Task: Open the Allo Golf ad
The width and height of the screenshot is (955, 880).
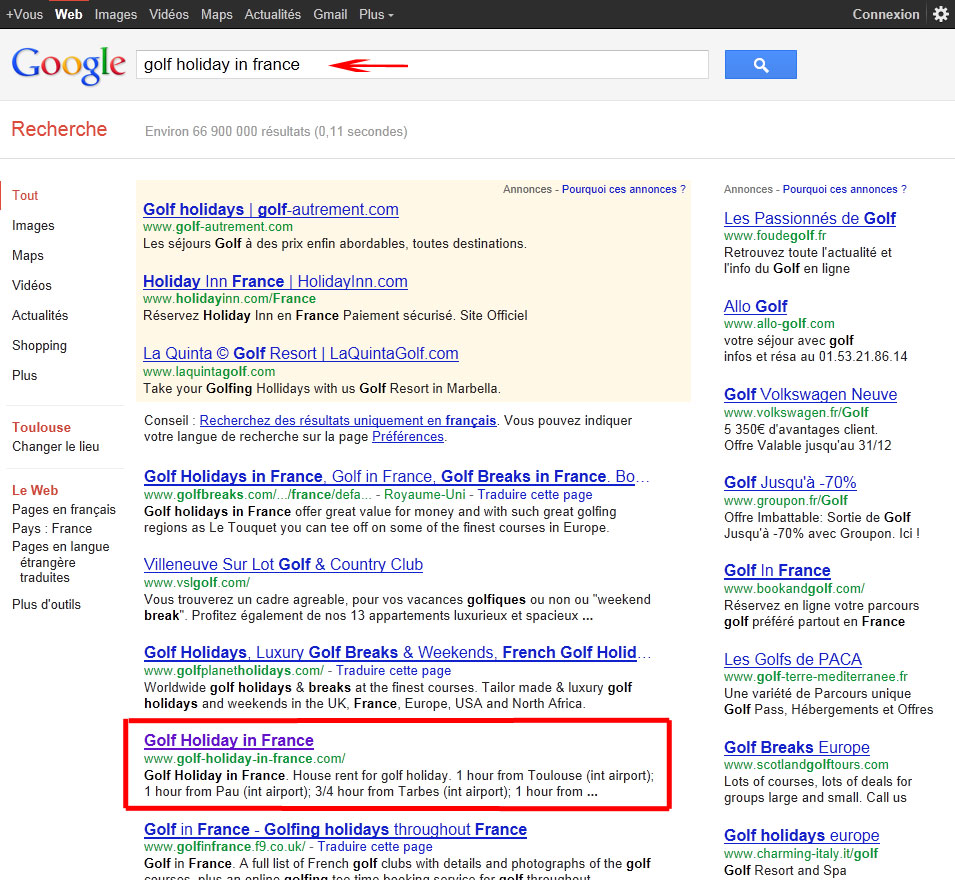Action: pyautogui.click(x=755, y=306)
